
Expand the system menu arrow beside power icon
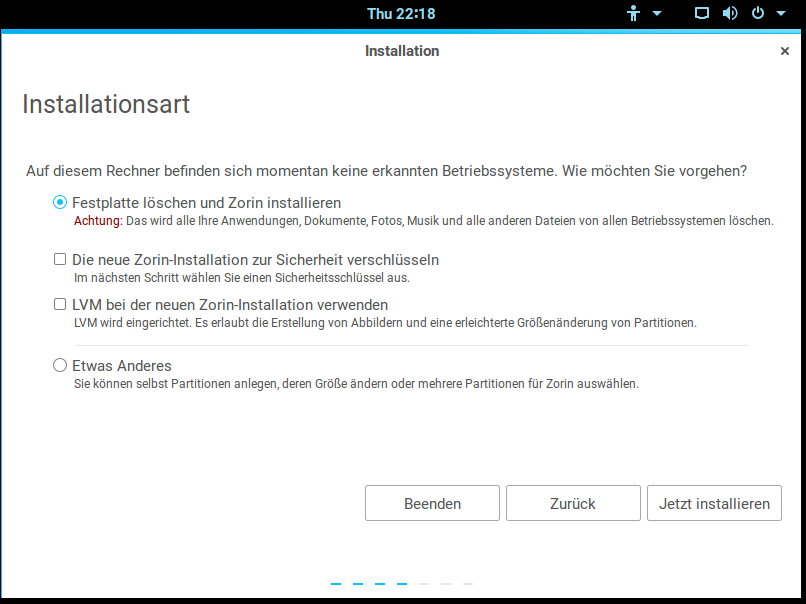780,14
